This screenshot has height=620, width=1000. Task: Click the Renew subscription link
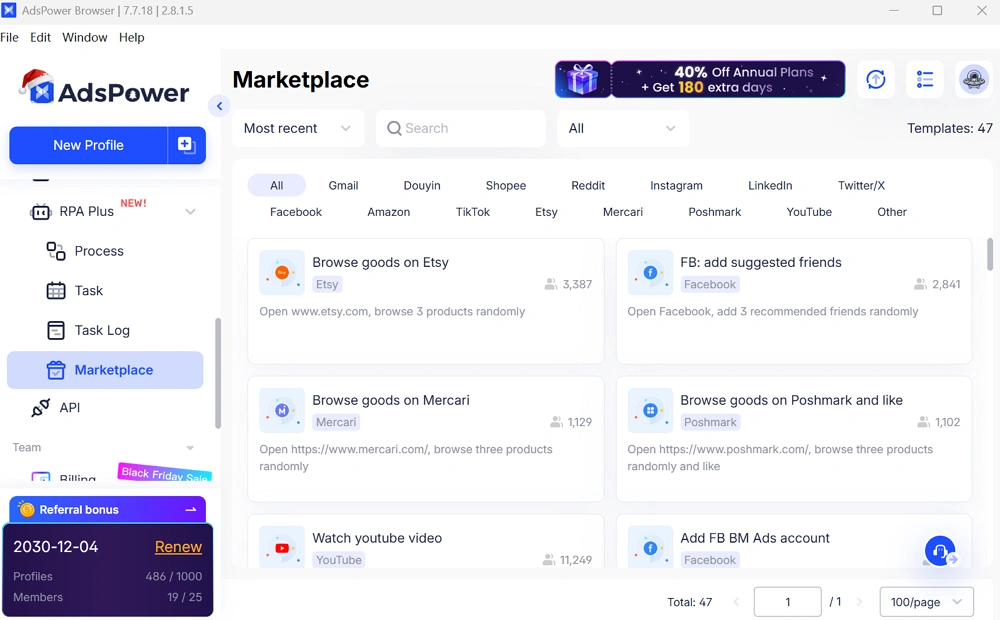178,546
